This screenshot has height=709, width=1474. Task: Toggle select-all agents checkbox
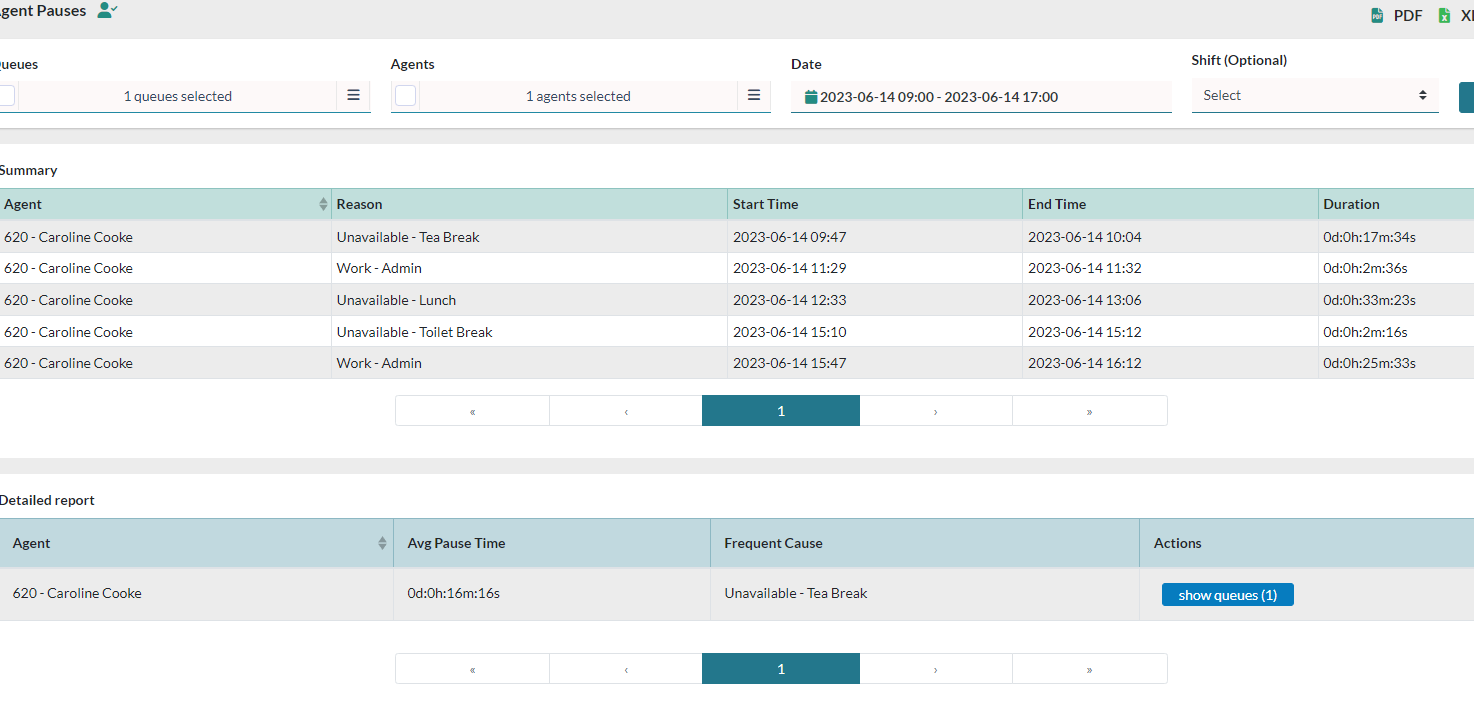(x=406, y=96)
